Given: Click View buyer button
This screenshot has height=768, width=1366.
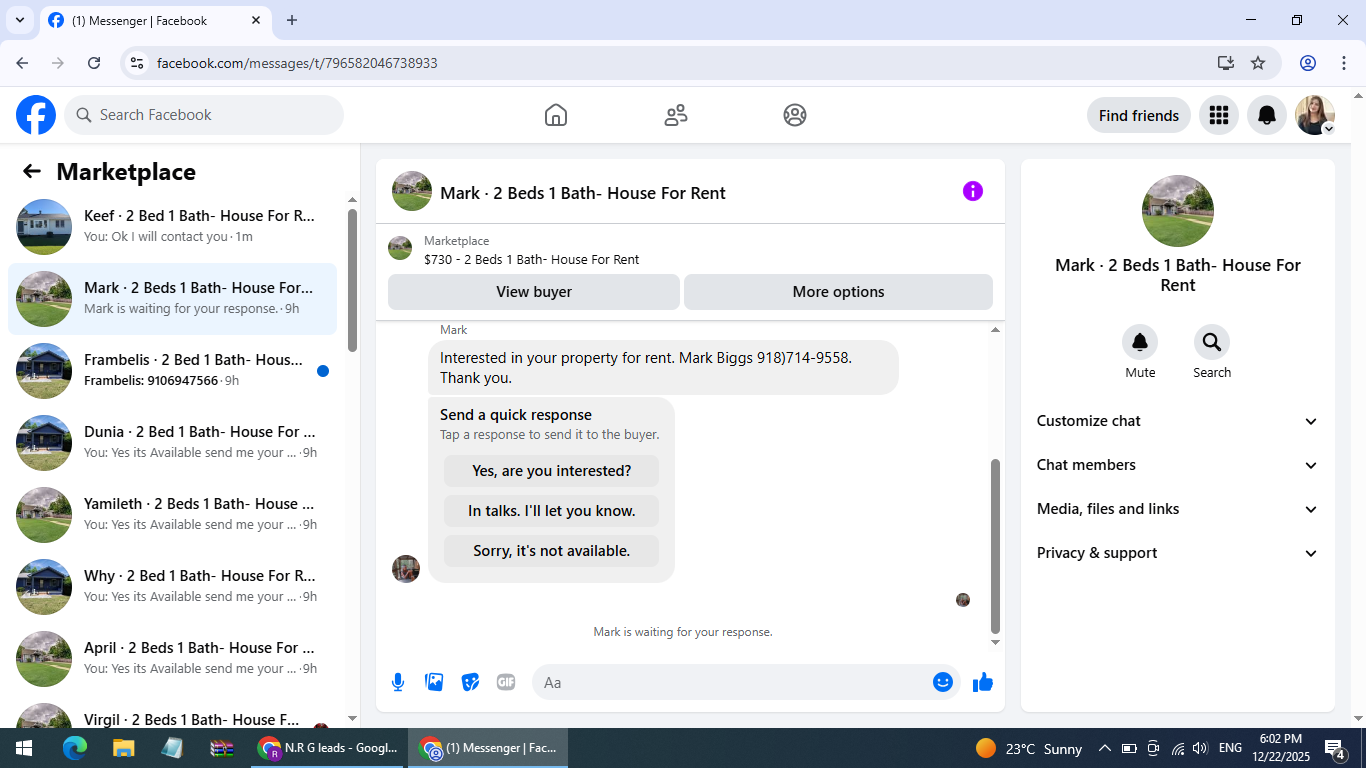Looking at the screenshot, I should 534,292.
